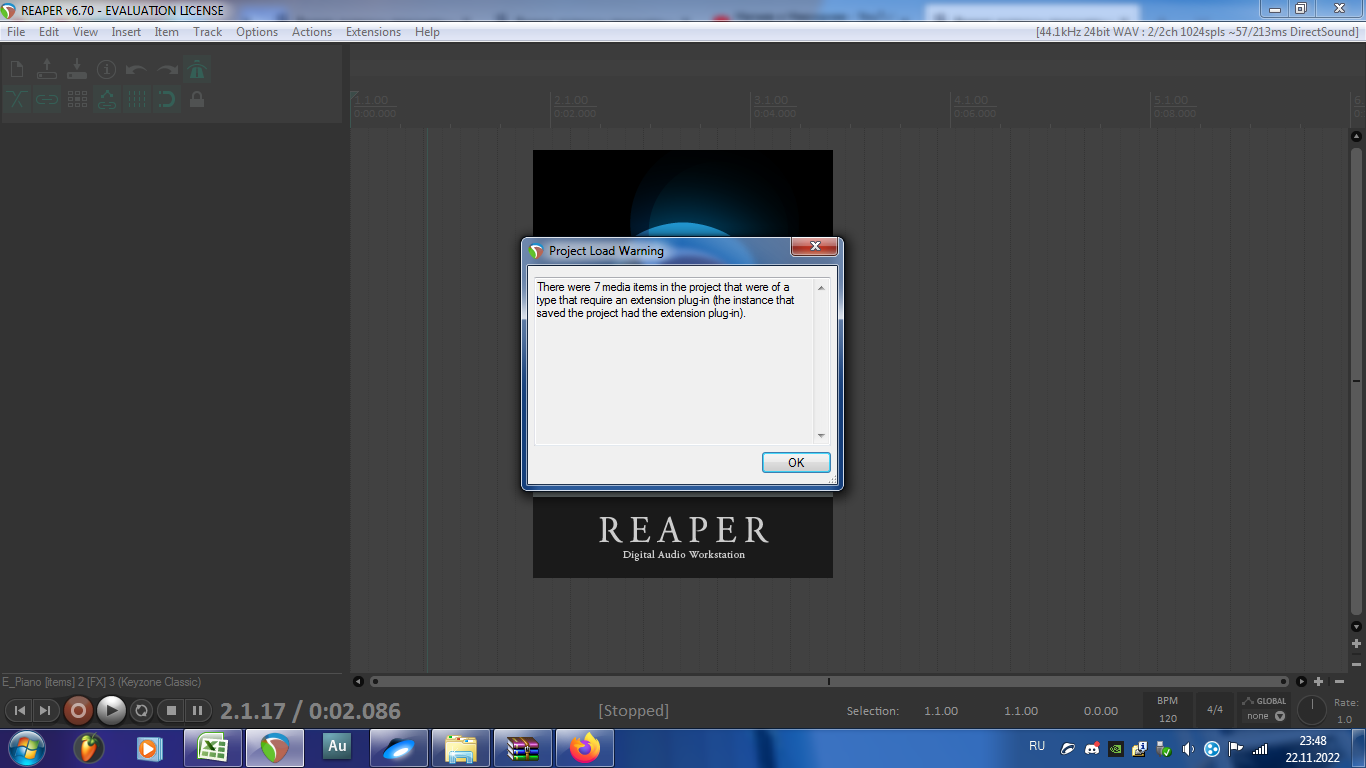
Task: Open the Extensions menu
Action: coord(373,32)
